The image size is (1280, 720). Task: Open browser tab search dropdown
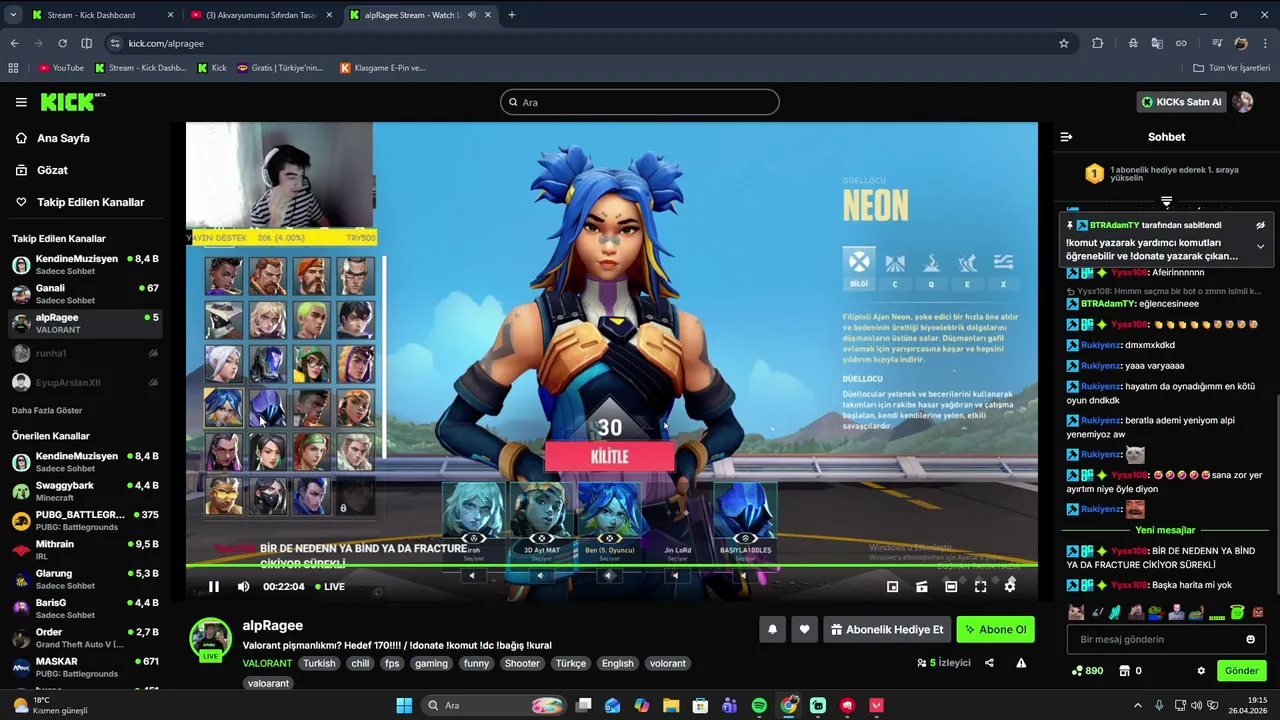[x=13, y=15]
